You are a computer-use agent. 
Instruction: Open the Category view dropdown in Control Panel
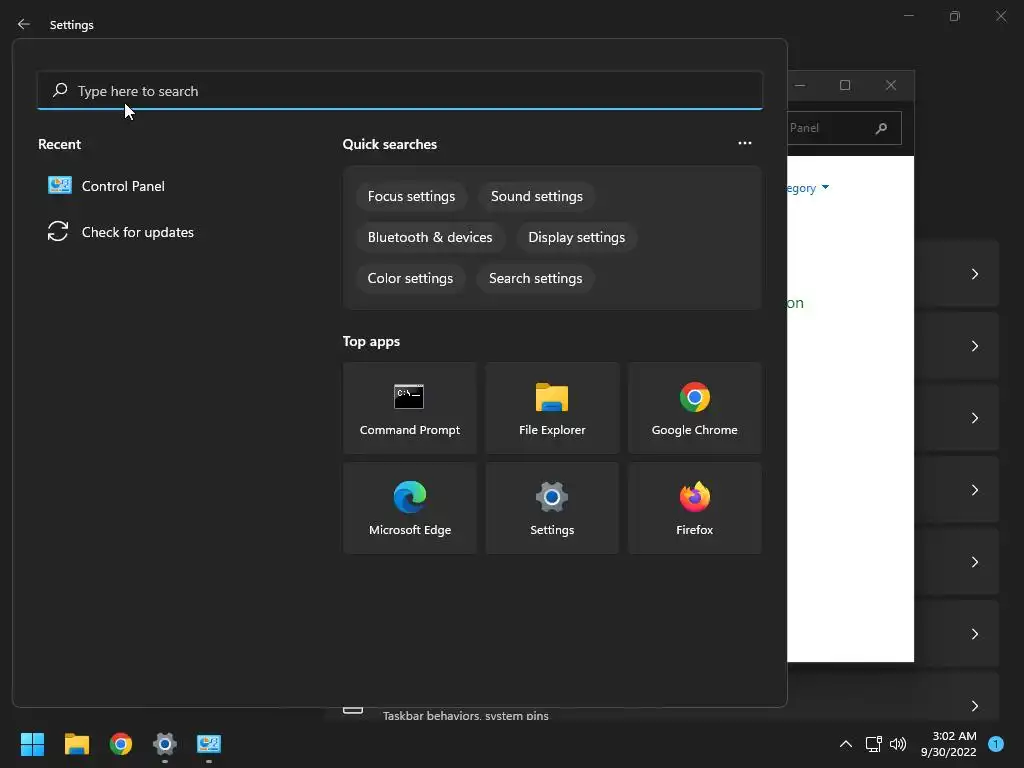click(808, 188)
